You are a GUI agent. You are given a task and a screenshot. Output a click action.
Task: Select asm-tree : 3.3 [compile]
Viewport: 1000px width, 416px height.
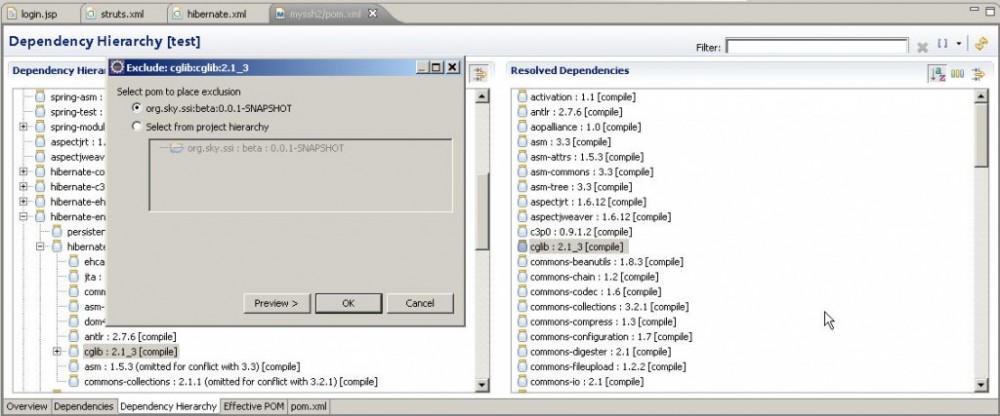pyautogui.click(x=580, y=187)
